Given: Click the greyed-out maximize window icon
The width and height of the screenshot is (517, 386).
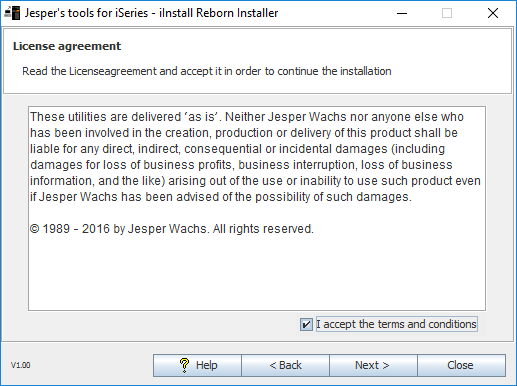Looking at the screenshot, I should tap(447, 13).
